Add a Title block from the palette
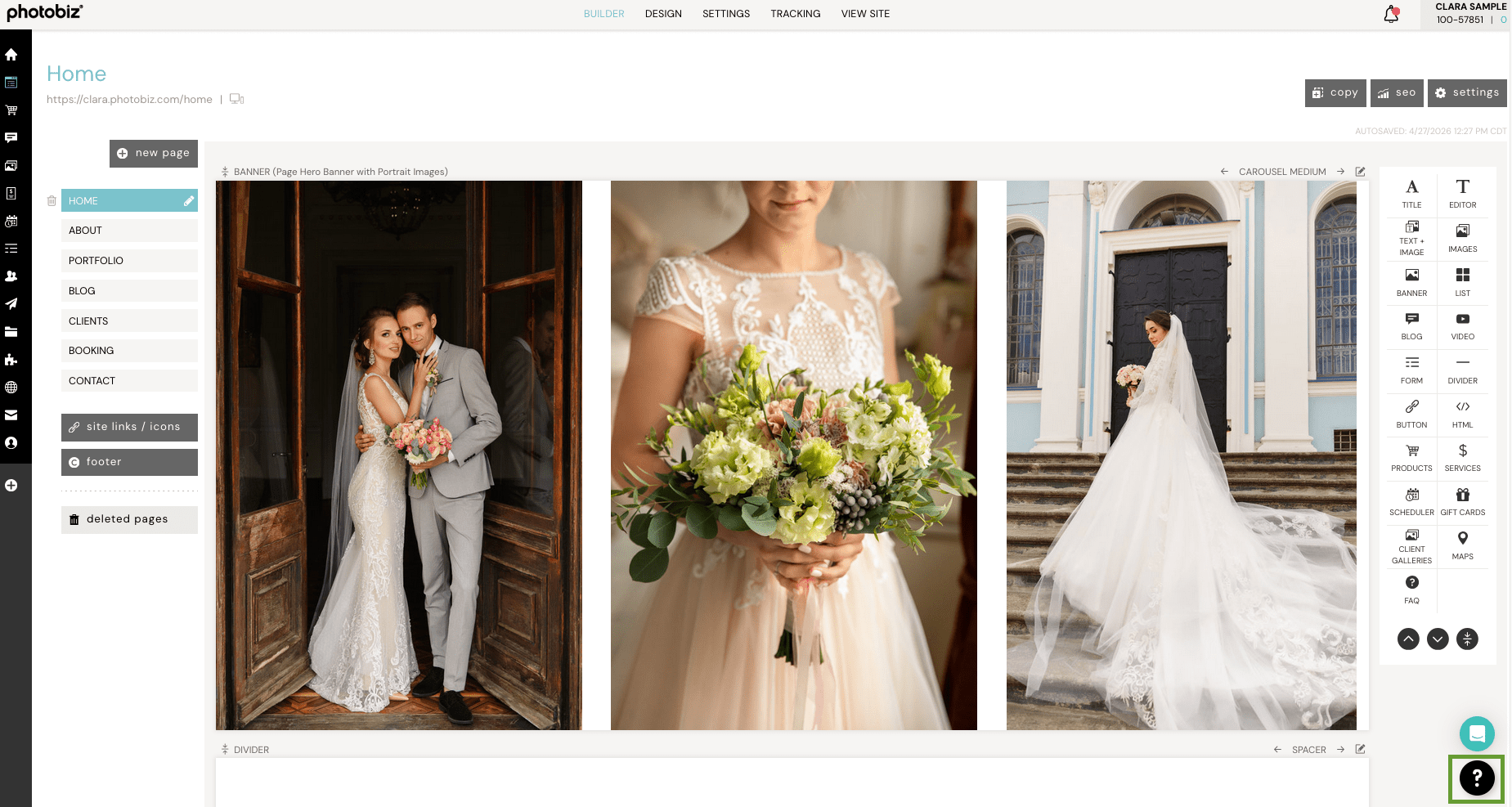This screenshot has width=1512, height=807. 1411,194
